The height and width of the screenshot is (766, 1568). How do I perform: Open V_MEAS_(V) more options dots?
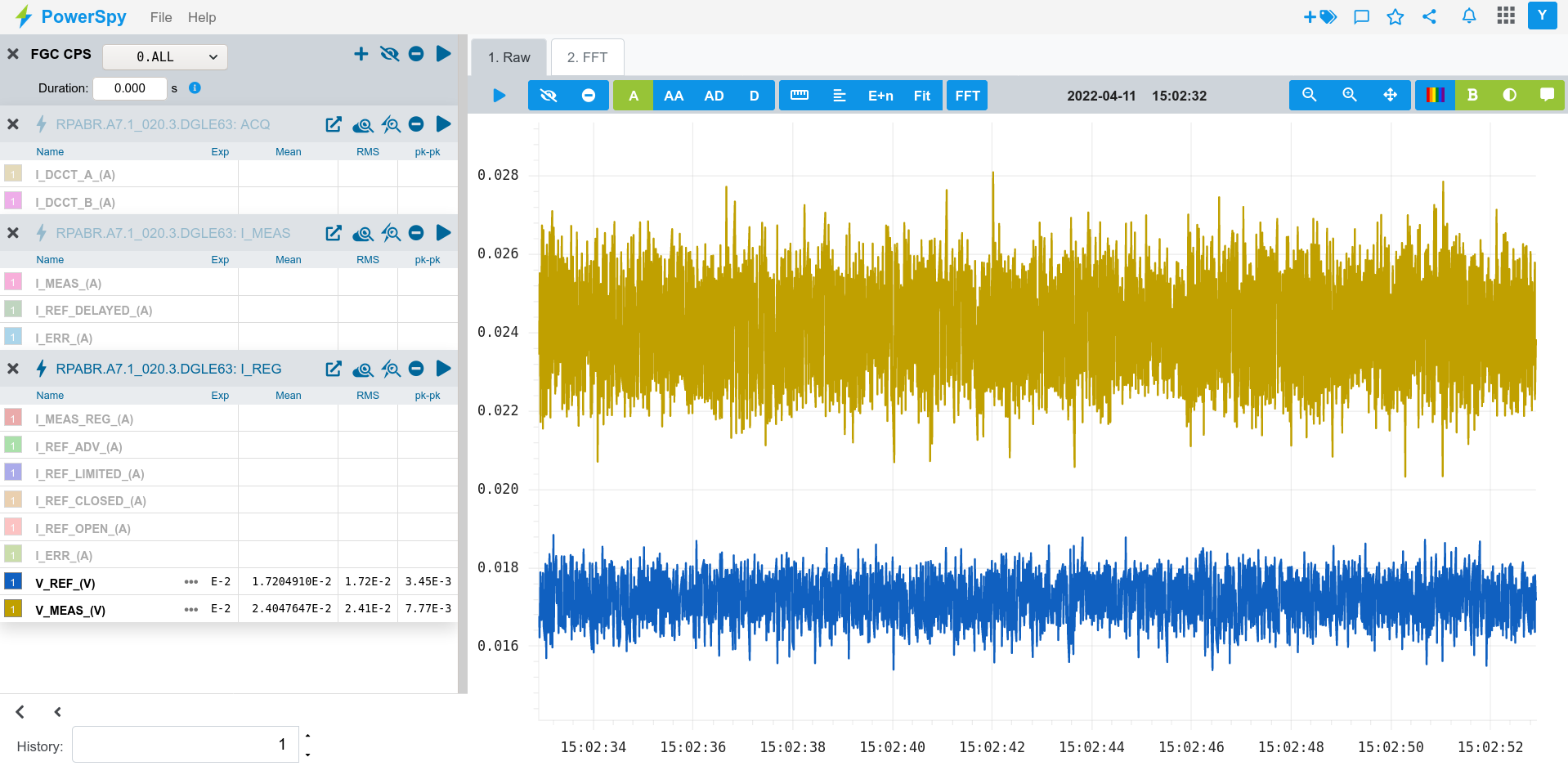pos(191,609)
